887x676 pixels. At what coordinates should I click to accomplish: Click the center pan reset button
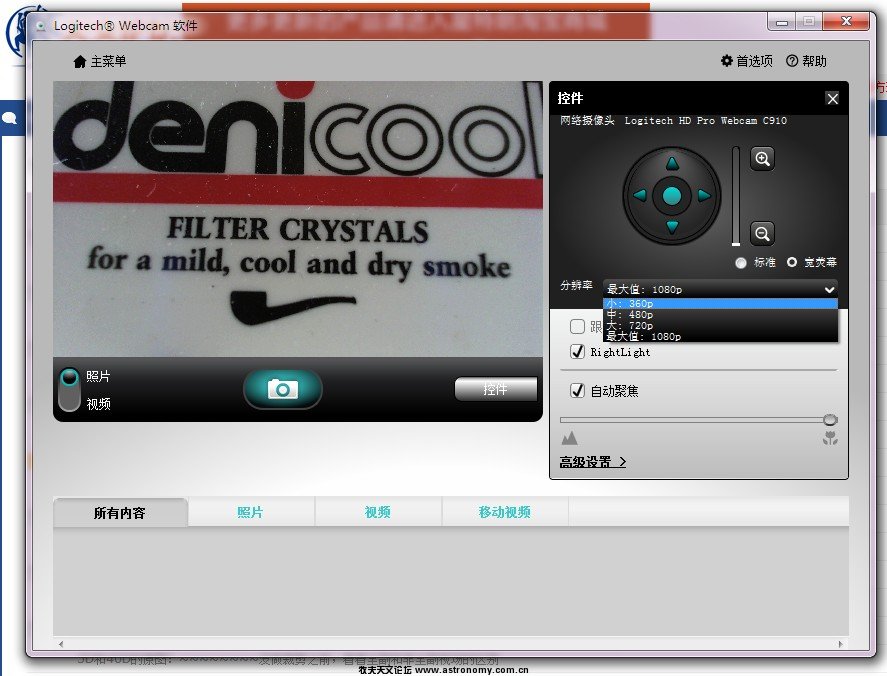(x=671, y=196)
